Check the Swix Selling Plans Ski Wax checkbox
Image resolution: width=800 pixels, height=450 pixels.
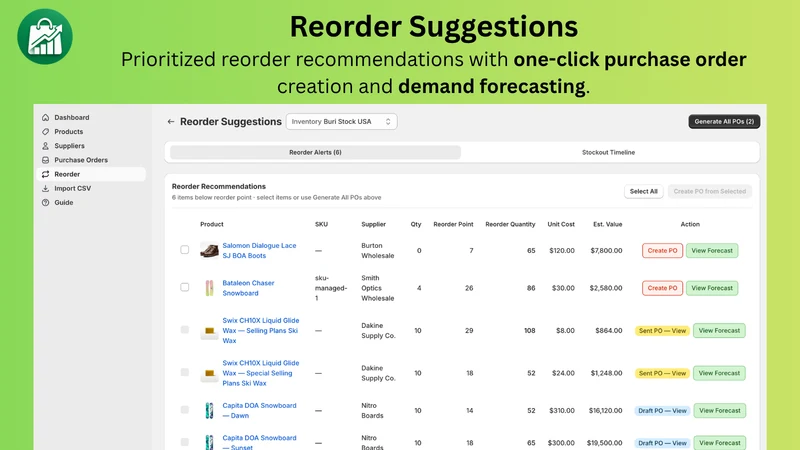tap(185, 330)
